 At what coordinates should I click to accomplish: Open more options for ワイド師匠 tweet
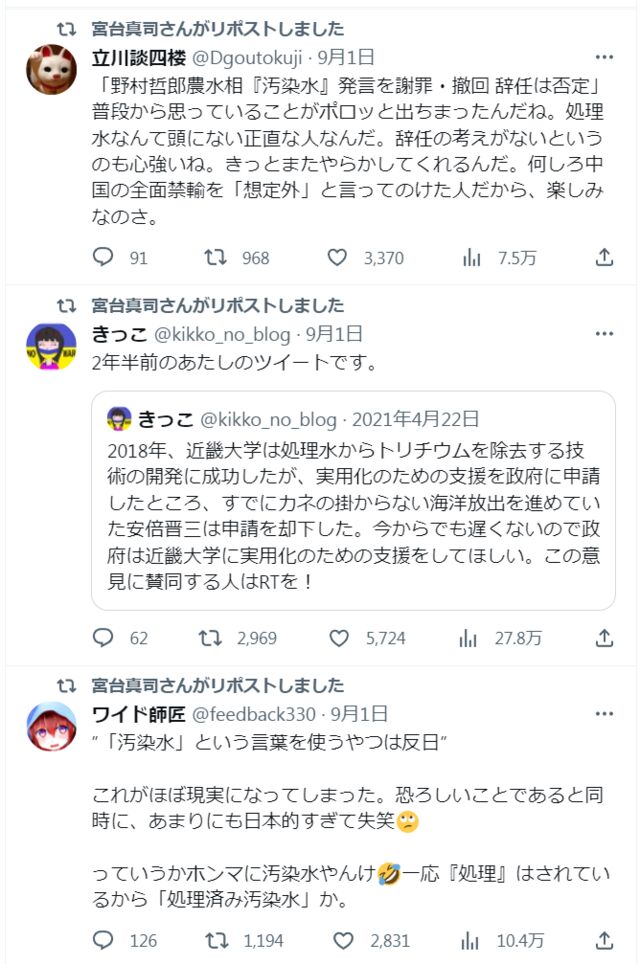(604, 714)
